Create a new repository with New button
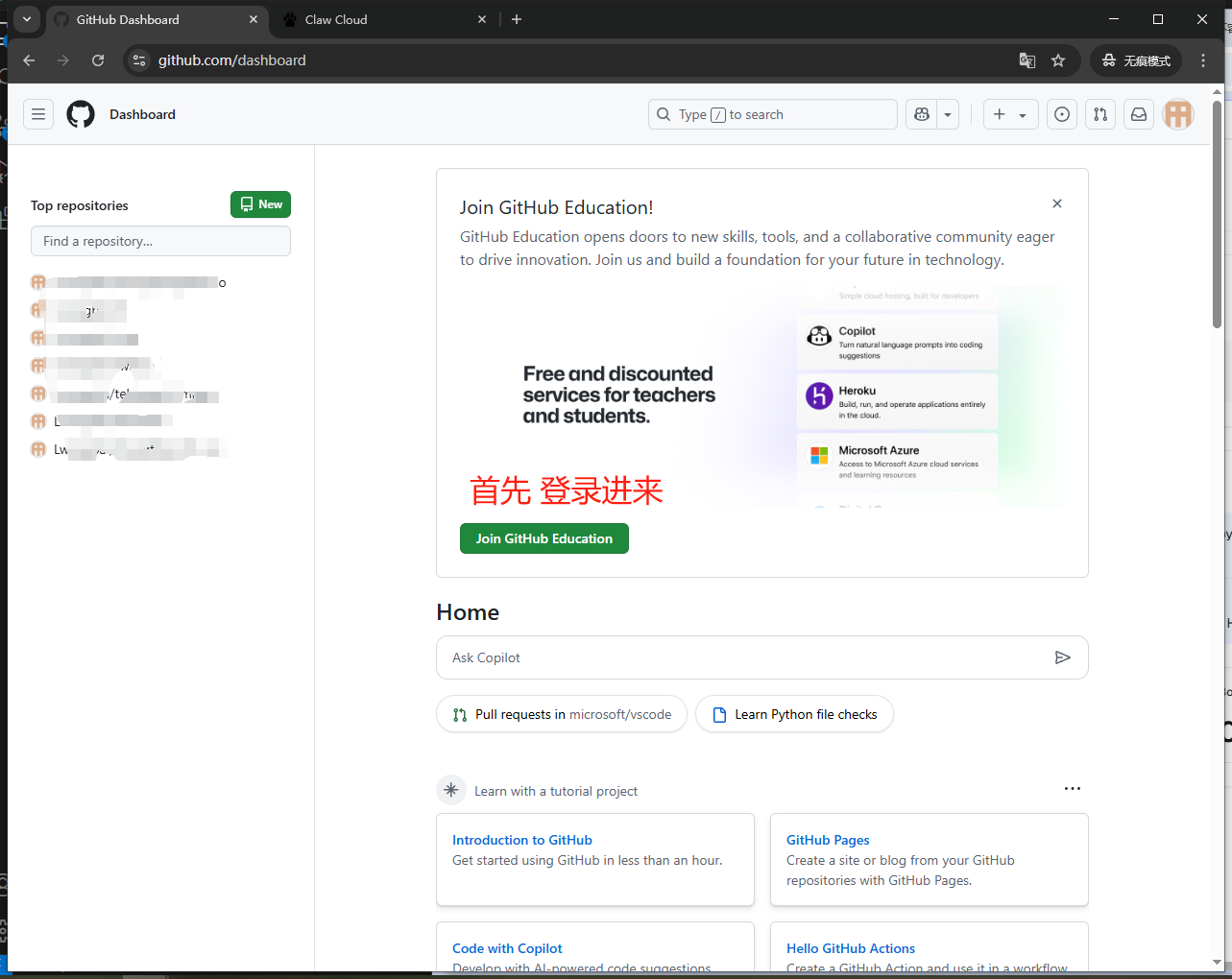 [260, 204]
